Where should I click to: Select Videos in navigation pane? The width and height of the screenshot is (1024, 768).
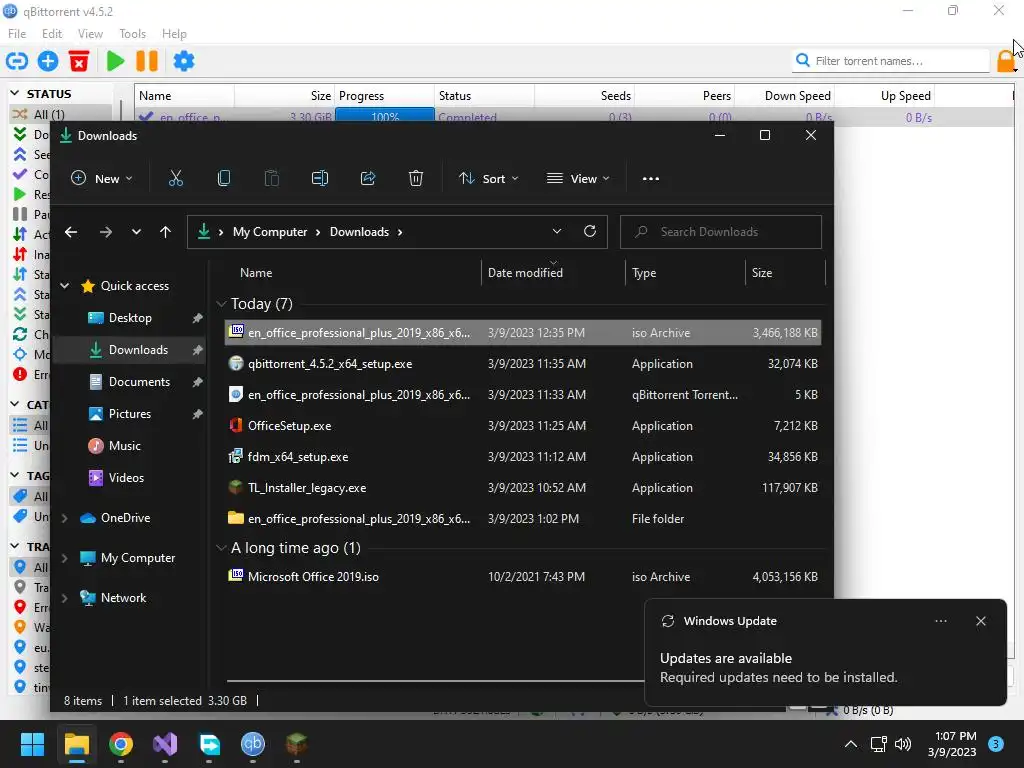pos(126,478)
